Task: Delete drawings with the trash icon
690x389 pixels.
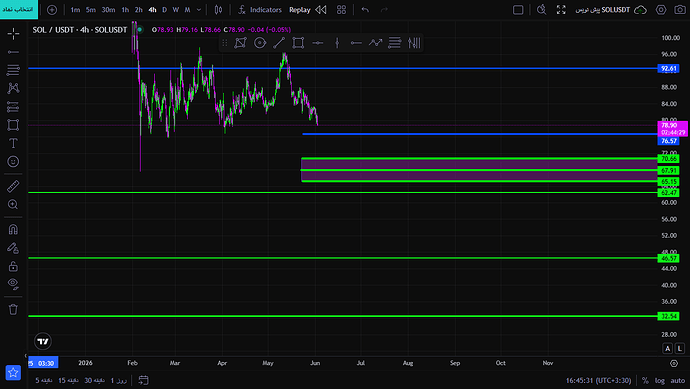Action: pyautogui.click(x=13, y=309)
